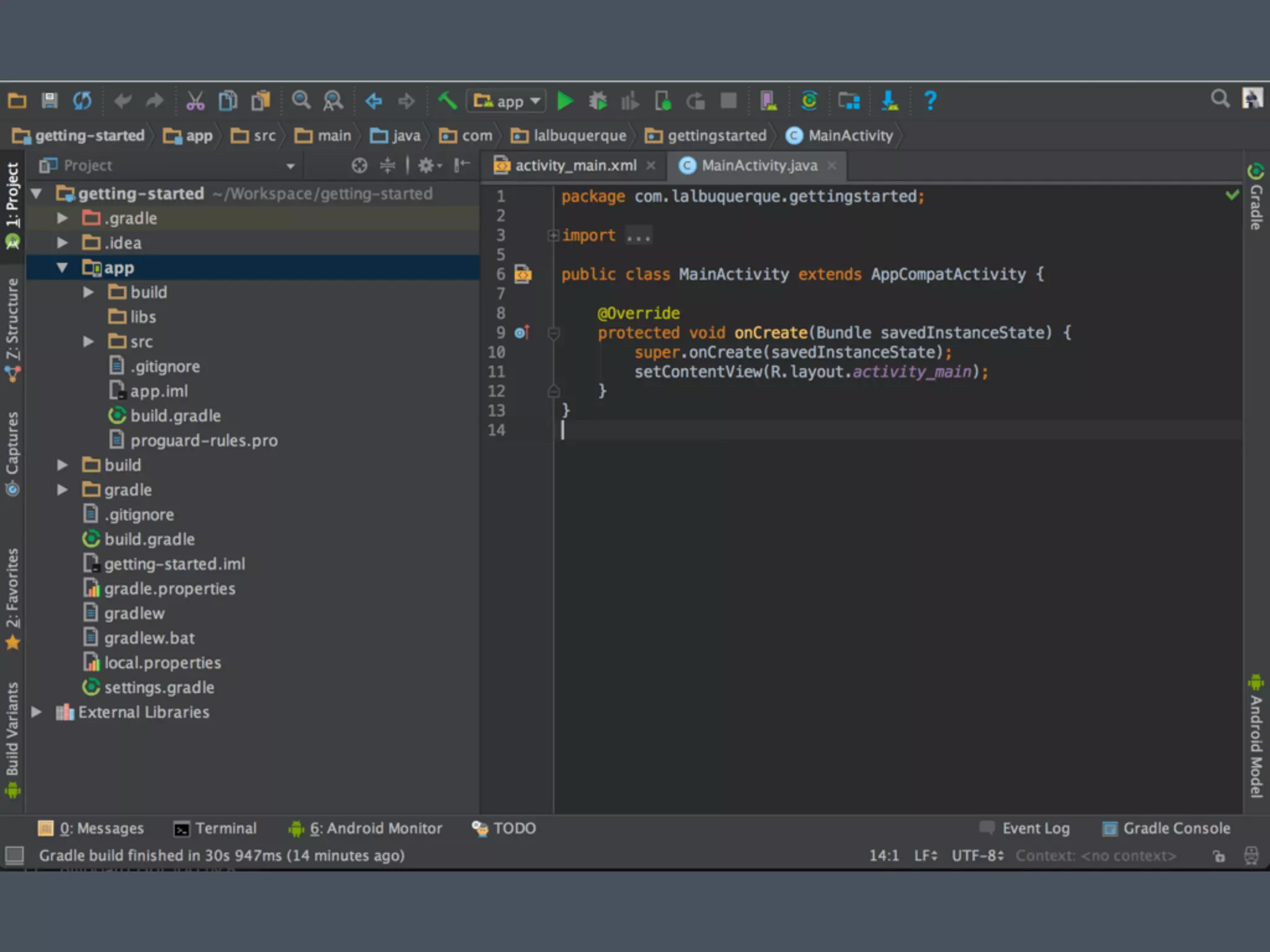Toggle tool window bars in status corner
Image resolution: width=1270 pixels, height=952 pixels.
14,855
